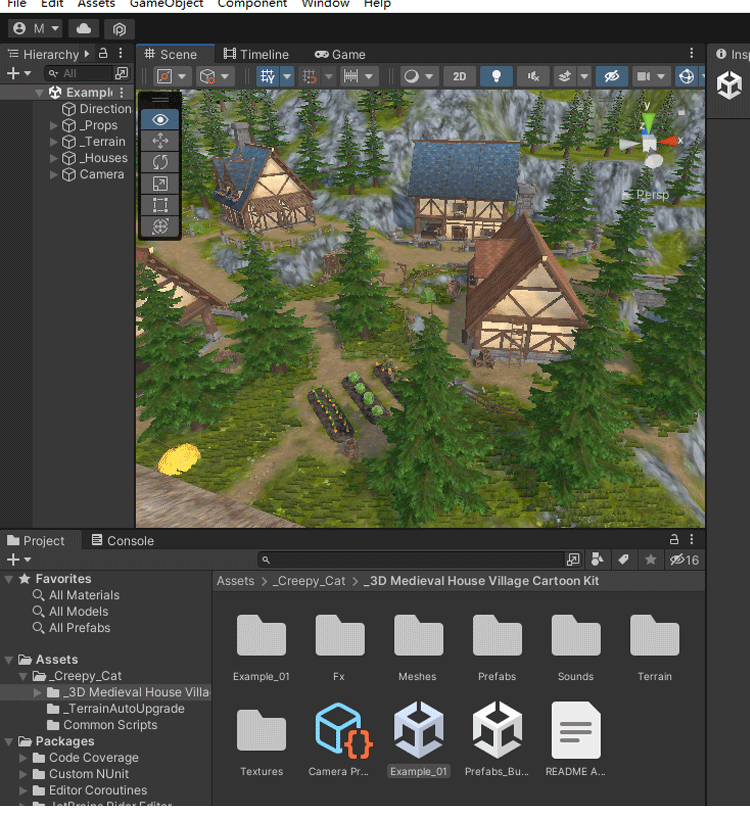Activate the View hand tool (eye icon)

pos(160,119)
